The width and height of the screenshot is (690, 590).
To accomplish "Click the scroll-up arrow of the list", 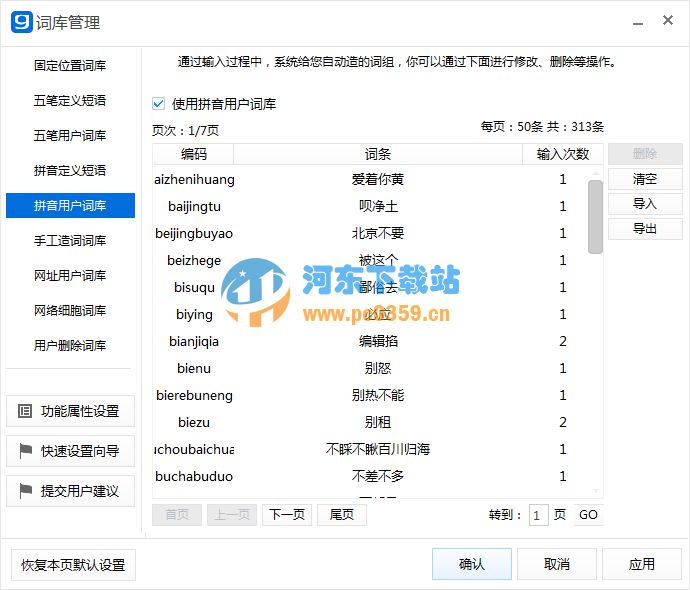I will pos(595,173).
